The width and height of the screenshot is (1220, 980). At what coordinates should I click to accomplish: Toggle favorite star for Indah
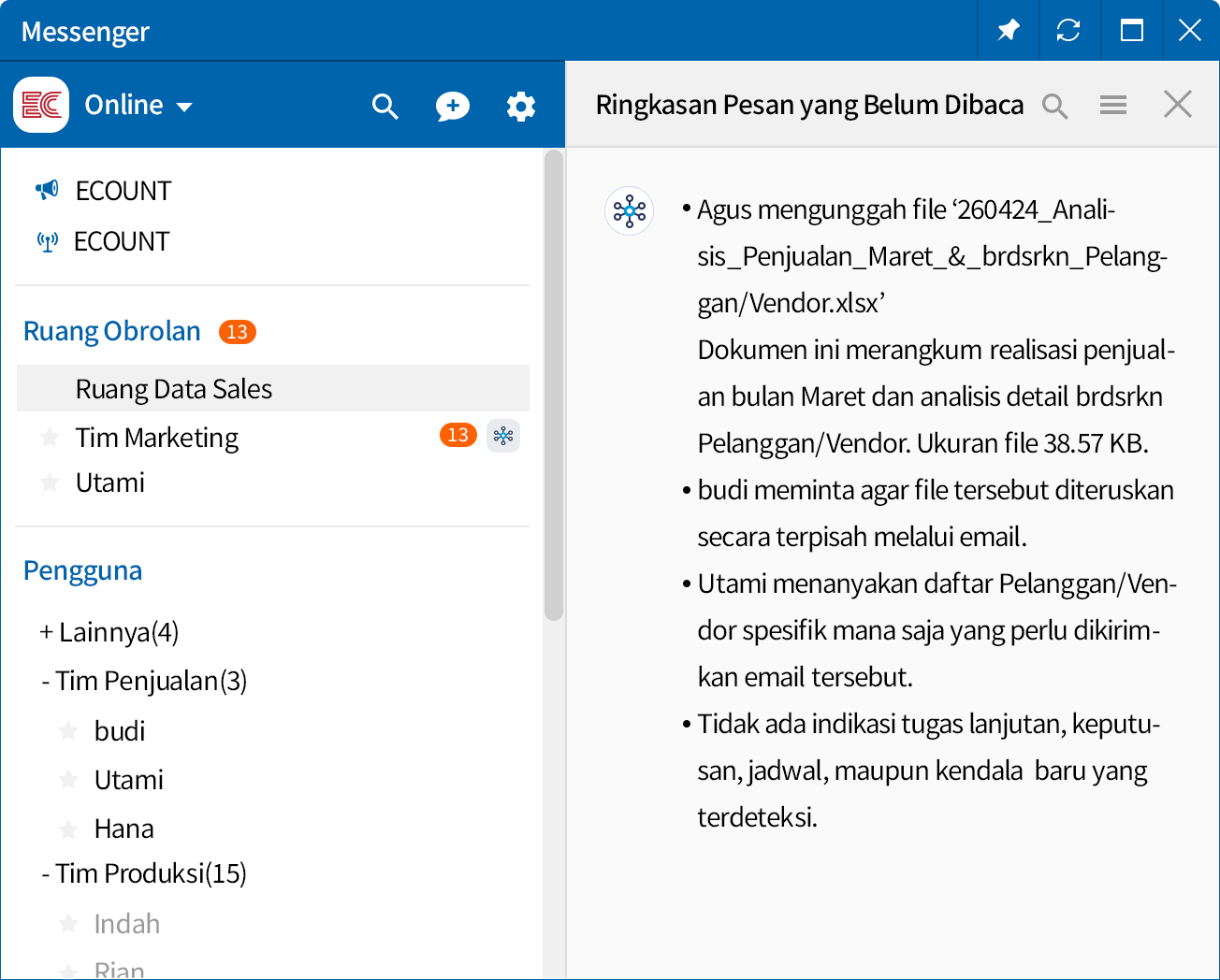[68, 924]
